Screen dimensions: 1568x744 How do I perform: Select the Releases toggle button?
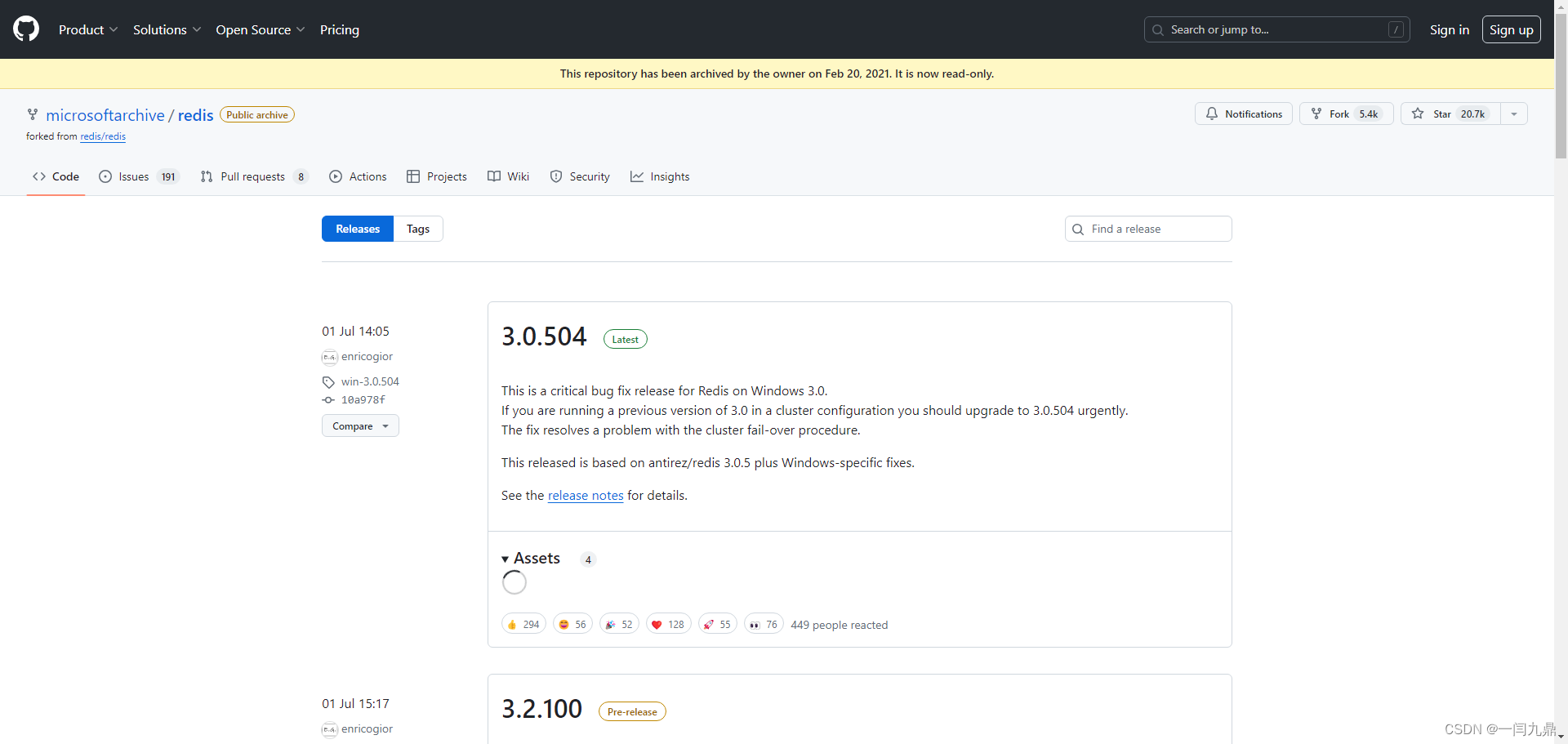point(358,229)
